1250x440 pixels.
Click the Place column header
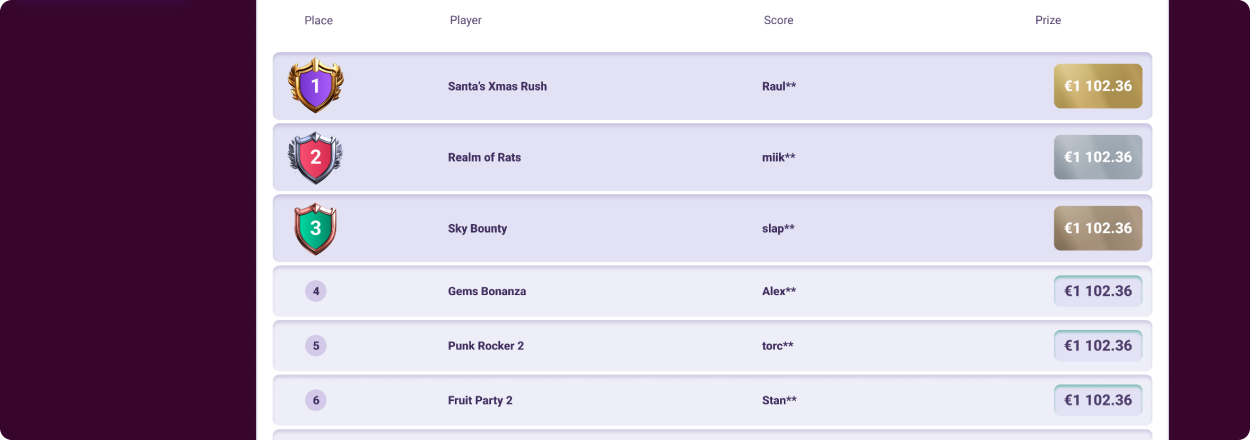(x=319, y=20)
